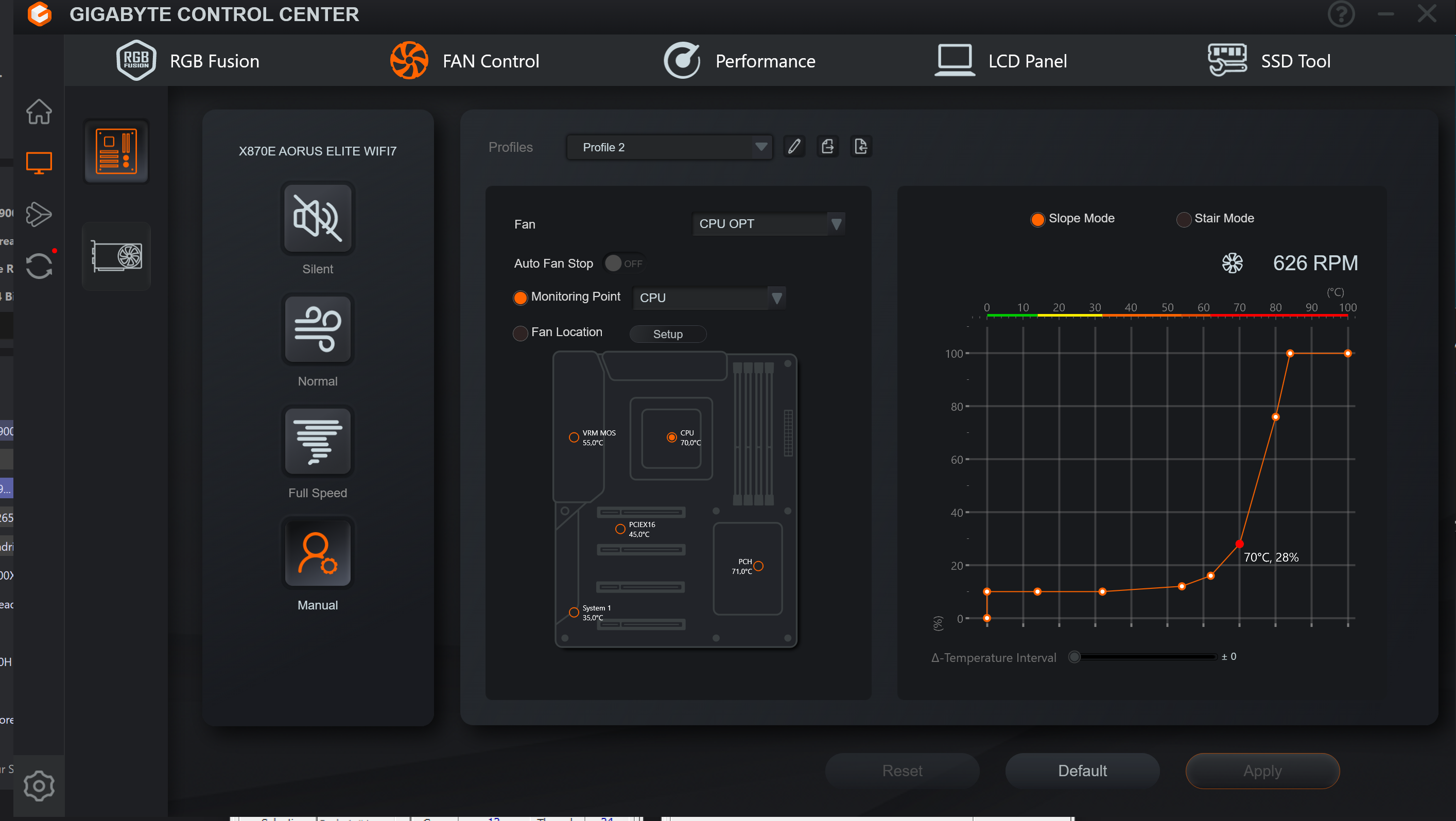Click the Gigabyte Control Center logo
The width and height of the screenshot is (1456, 821).
pyautogui.click(x=40, y=14)
